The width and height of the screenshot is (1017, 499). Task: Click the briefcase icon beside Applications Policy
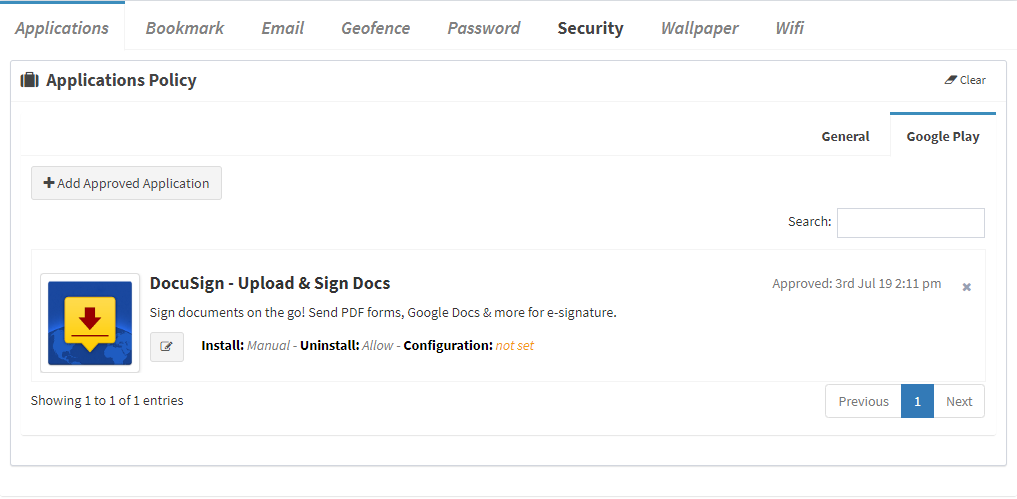click(x=30, y=80)
